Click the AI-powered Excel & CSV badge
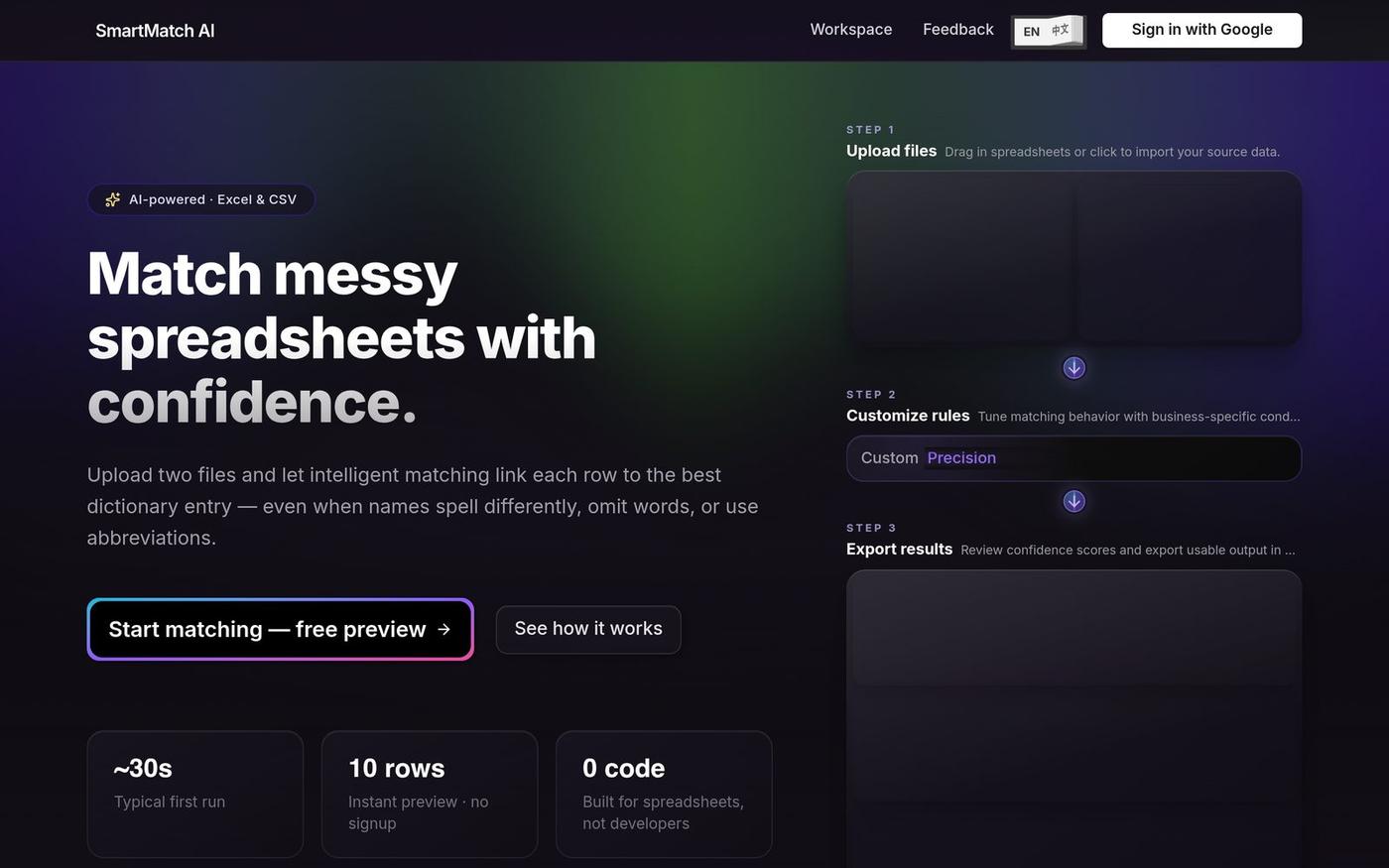 (x=201, y=199)
